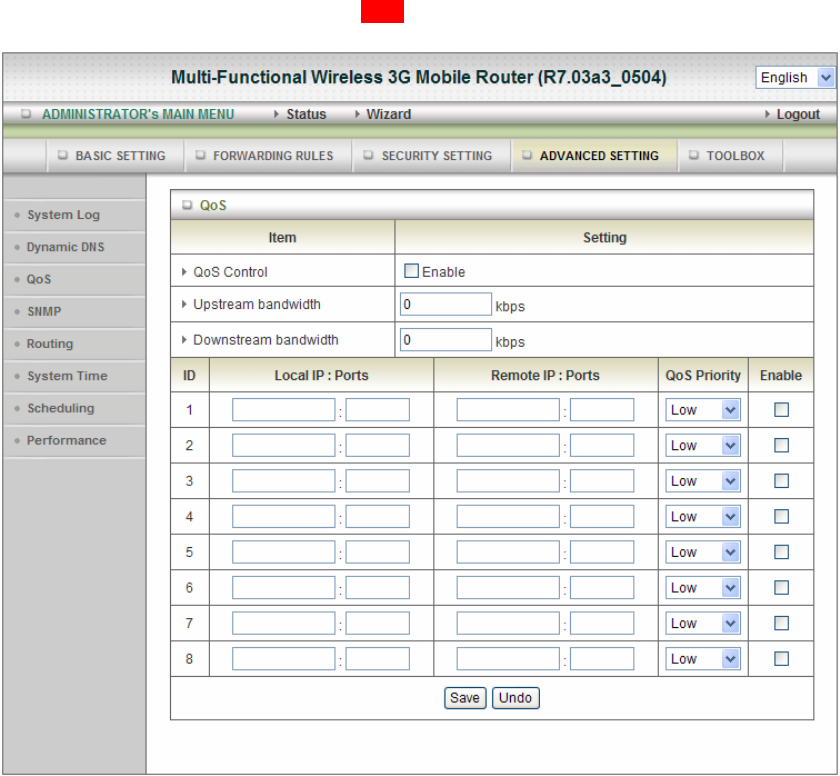This screenshot has height=776, width=840.
Task: Tick the Enable checkbox for rule 6
Action: tap(781, 587)
